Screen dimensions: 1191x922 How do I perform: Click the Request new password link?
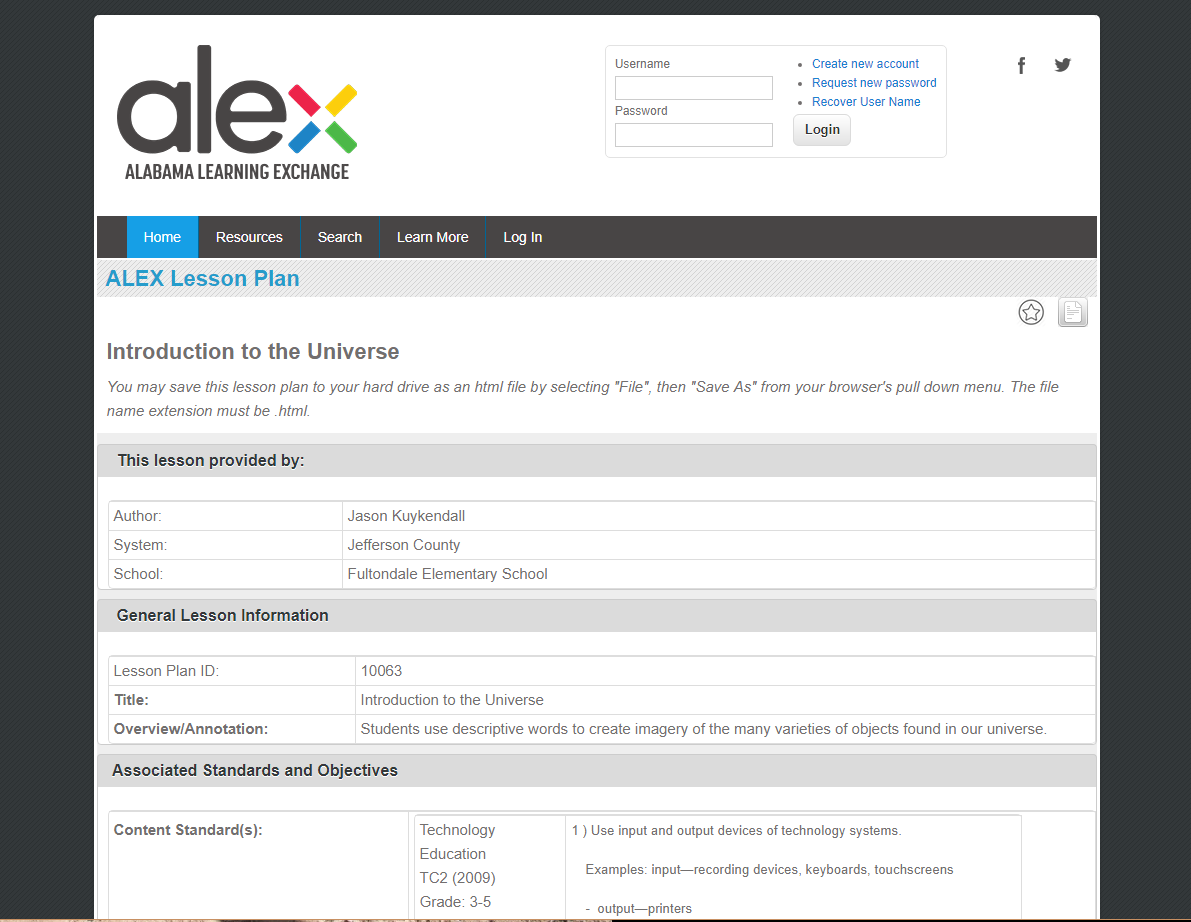pyautogui.click(x=874, y=82)
